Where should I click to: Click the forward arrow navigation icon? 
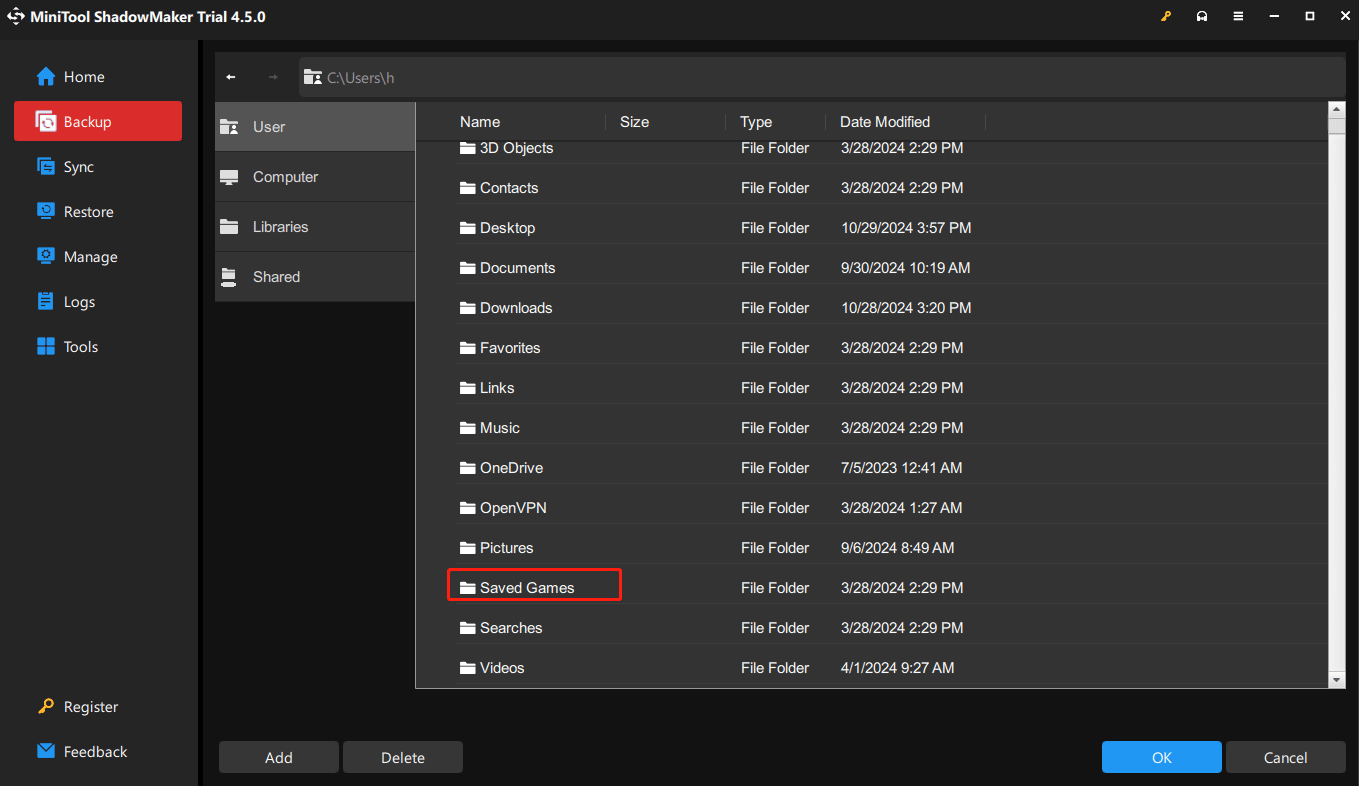273,77
